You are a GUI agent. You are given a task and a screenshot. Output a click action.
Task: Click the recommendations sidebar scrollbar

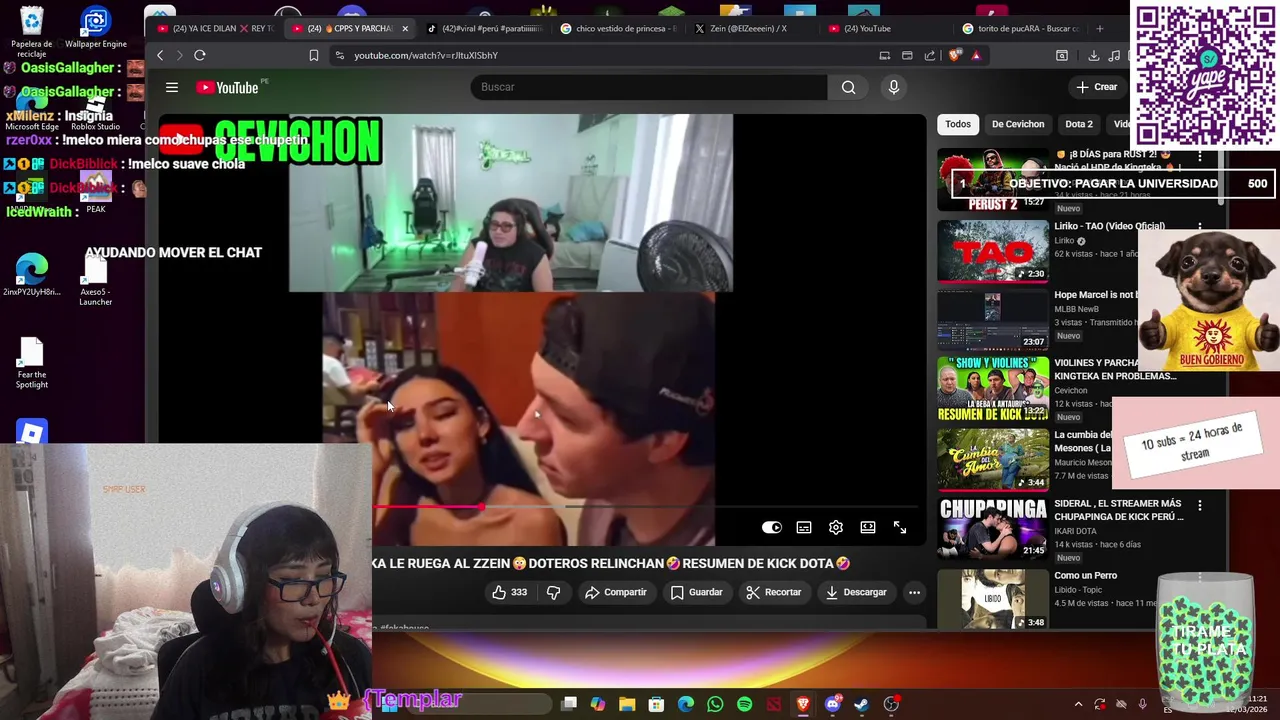point(1219,178)
